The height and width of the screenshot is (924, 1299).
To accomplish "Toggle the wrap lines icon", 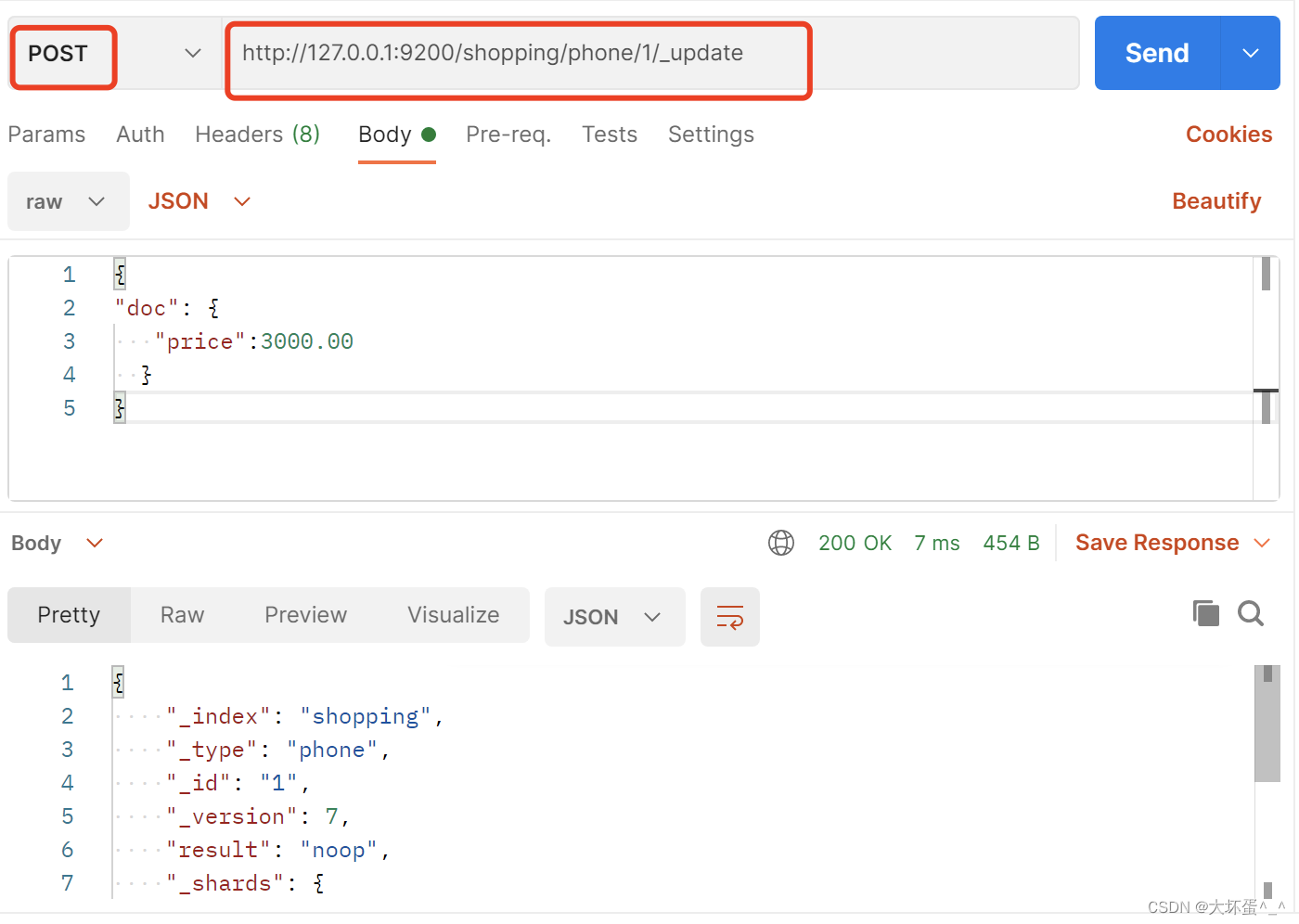I will [730, 617].
